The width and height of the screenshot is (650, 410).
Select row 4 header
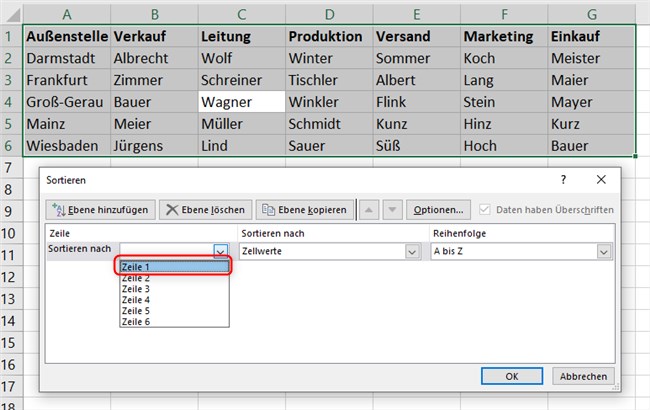point(11,102)
